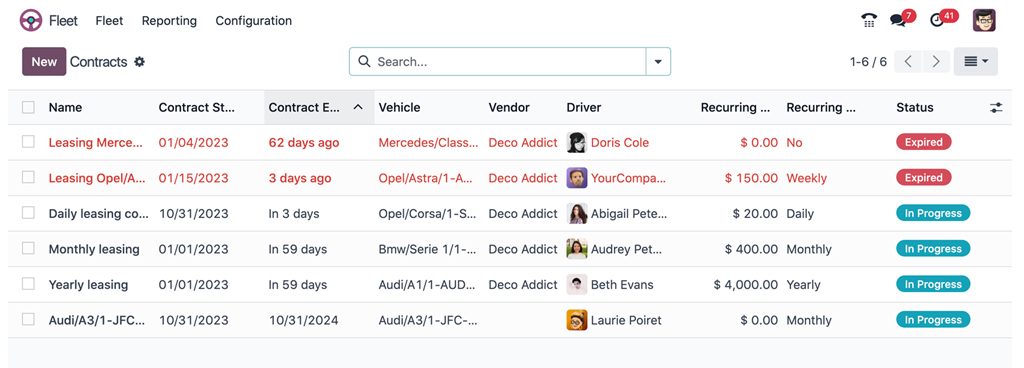
Task: Open the Fleet app home icon
Action: [x=31, y=21]
